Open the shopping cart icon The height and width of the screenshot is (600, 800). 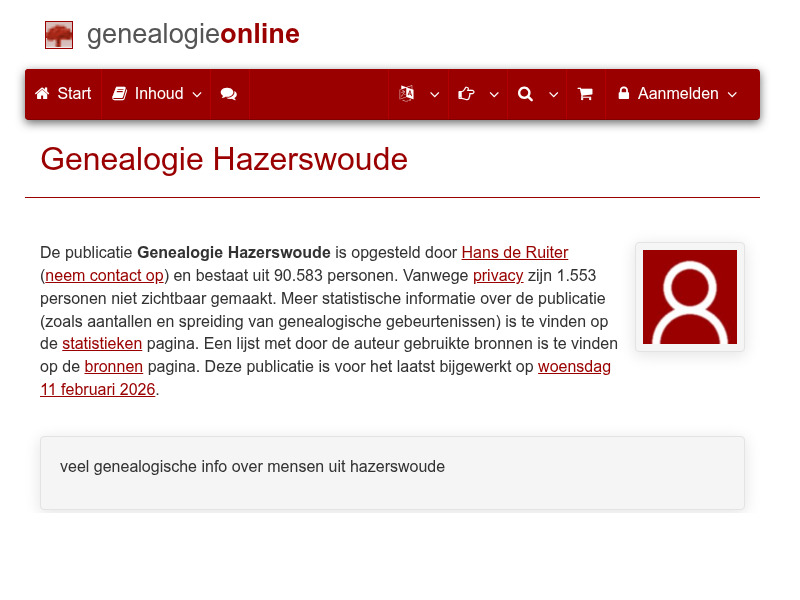point(585,94)
